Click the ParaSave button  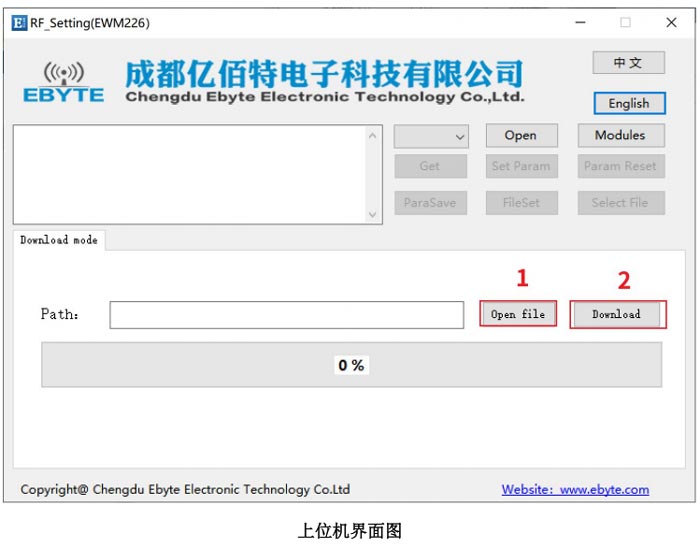click(430, 203)
